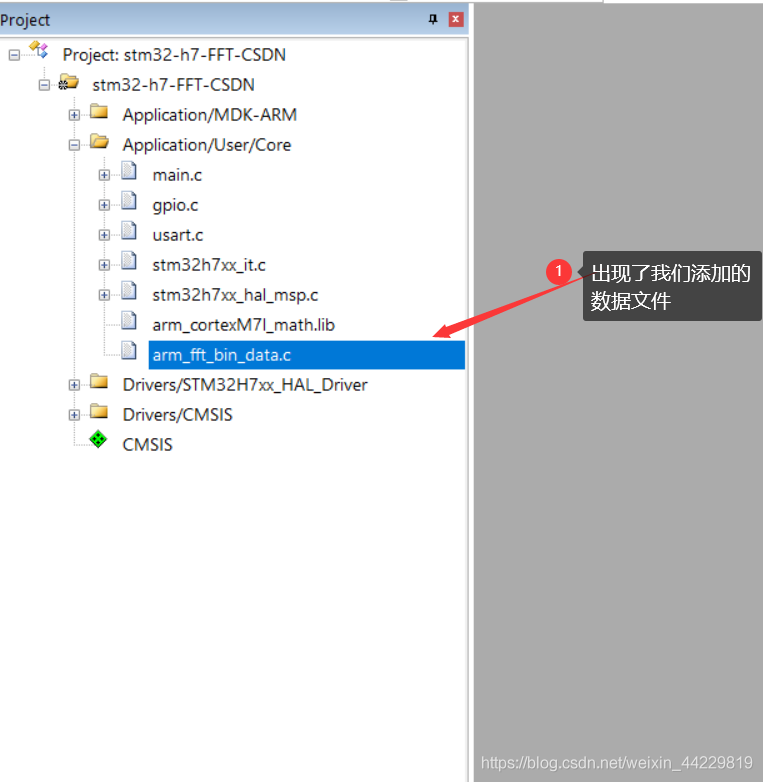The width and height of the screenshot is (763, 782).
Task: Expand gpio.c dependencies
Action: (104, 205)
